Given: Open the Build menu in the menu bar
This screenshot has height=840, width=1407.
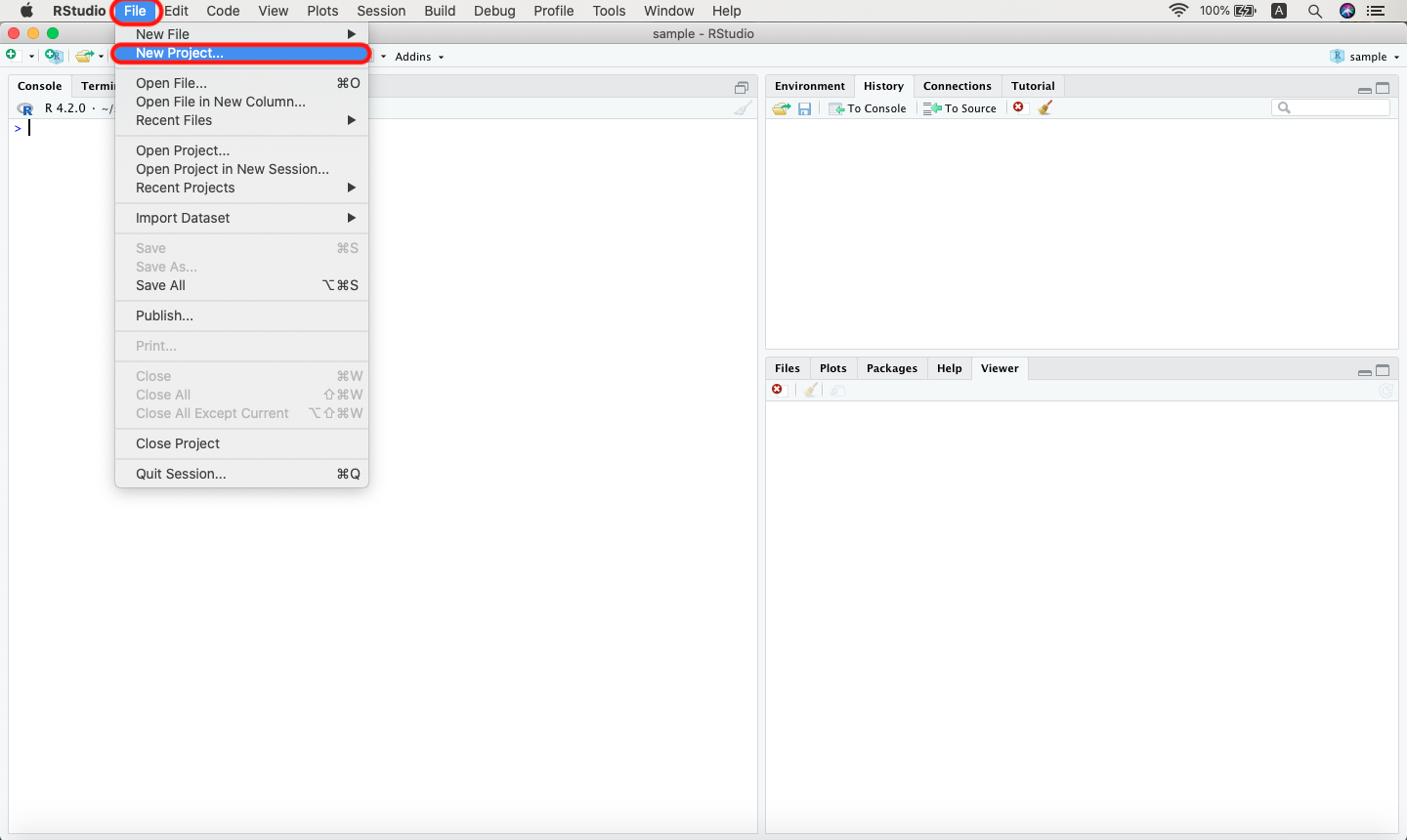Looking at the screenshot, I should [440, 11].
